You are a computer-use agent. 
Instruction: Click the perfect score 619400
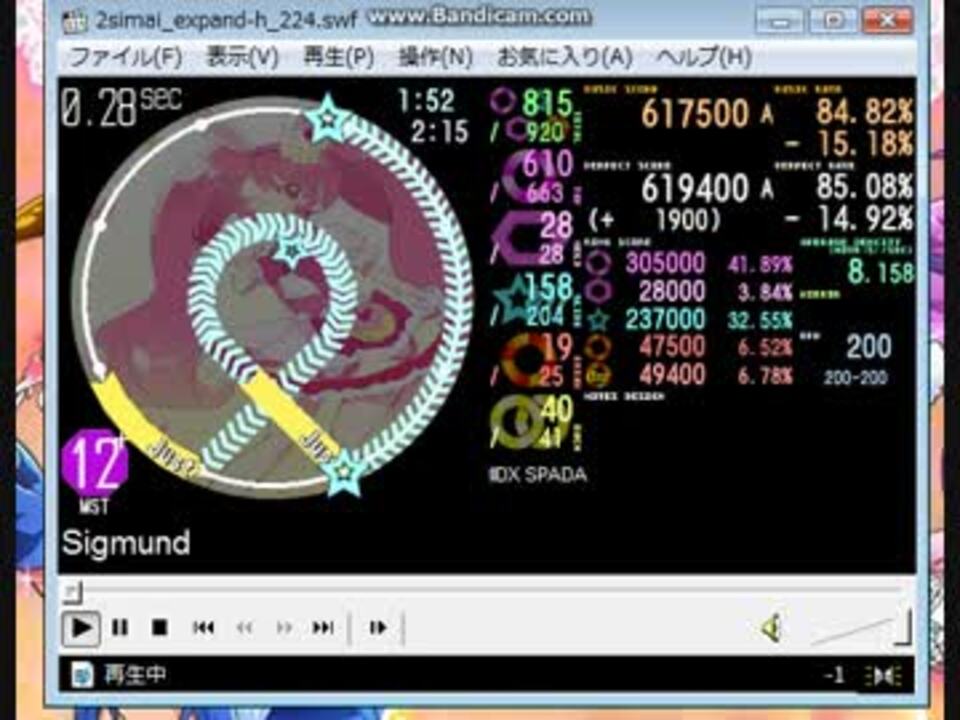click(x=696, y=188)
